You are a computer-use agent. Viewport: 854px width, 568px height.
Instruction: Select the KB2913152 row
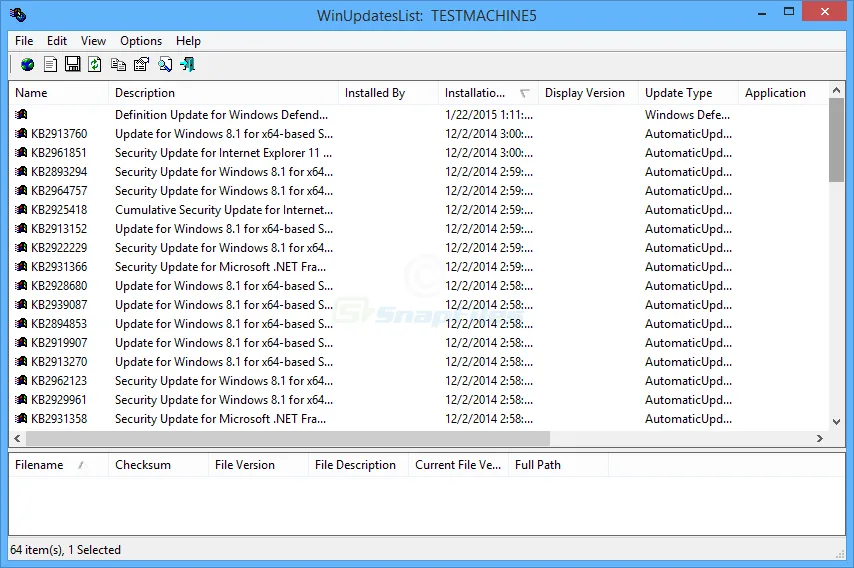[x=419, y=229]
